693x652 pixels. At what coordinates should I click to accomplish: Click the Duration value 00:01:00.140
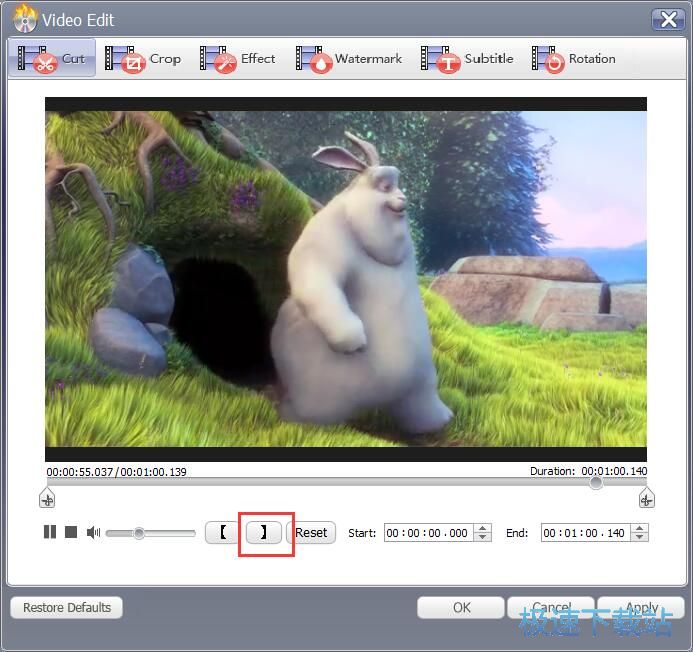point(614,471)
